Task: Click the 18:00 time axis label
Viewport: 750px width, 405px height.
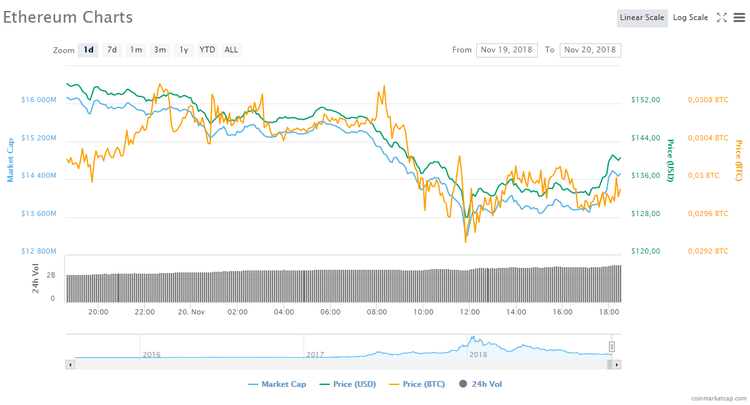Action: pyautogui.click(x=609, y=312)
